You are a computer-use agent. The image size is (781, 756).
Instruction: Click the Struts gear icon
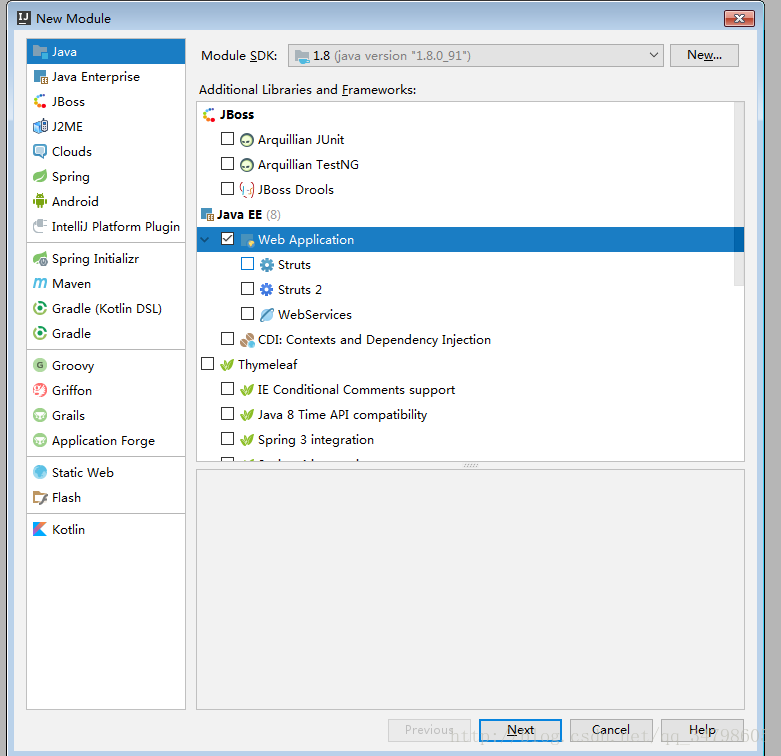click(266, 265)
